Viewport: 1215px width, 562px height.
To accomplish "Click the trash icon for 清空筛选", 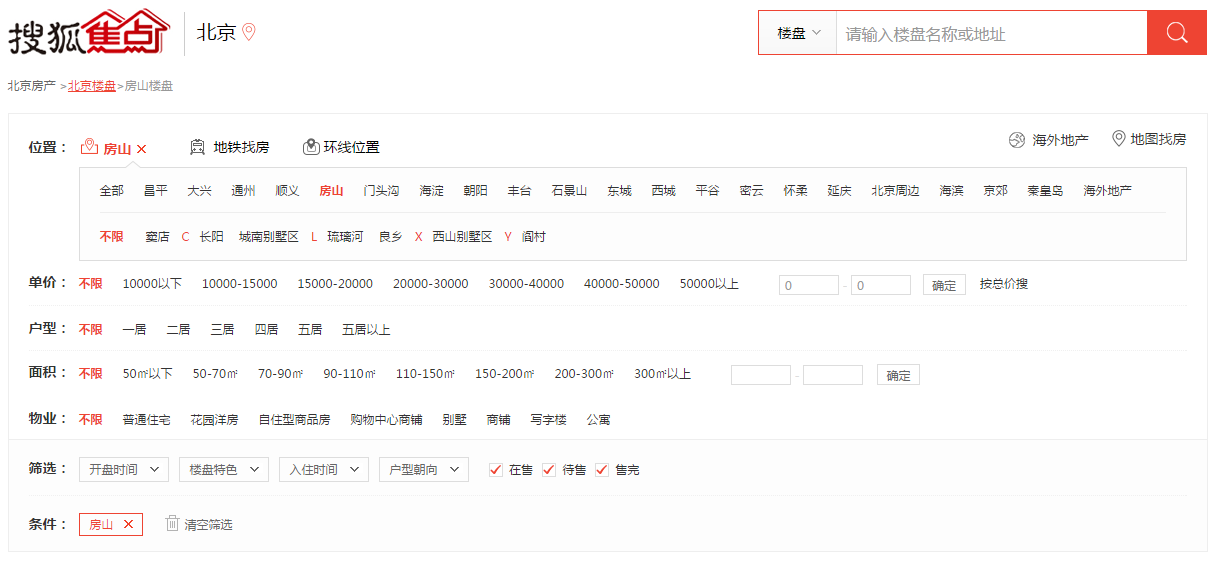I will (172, 523).
